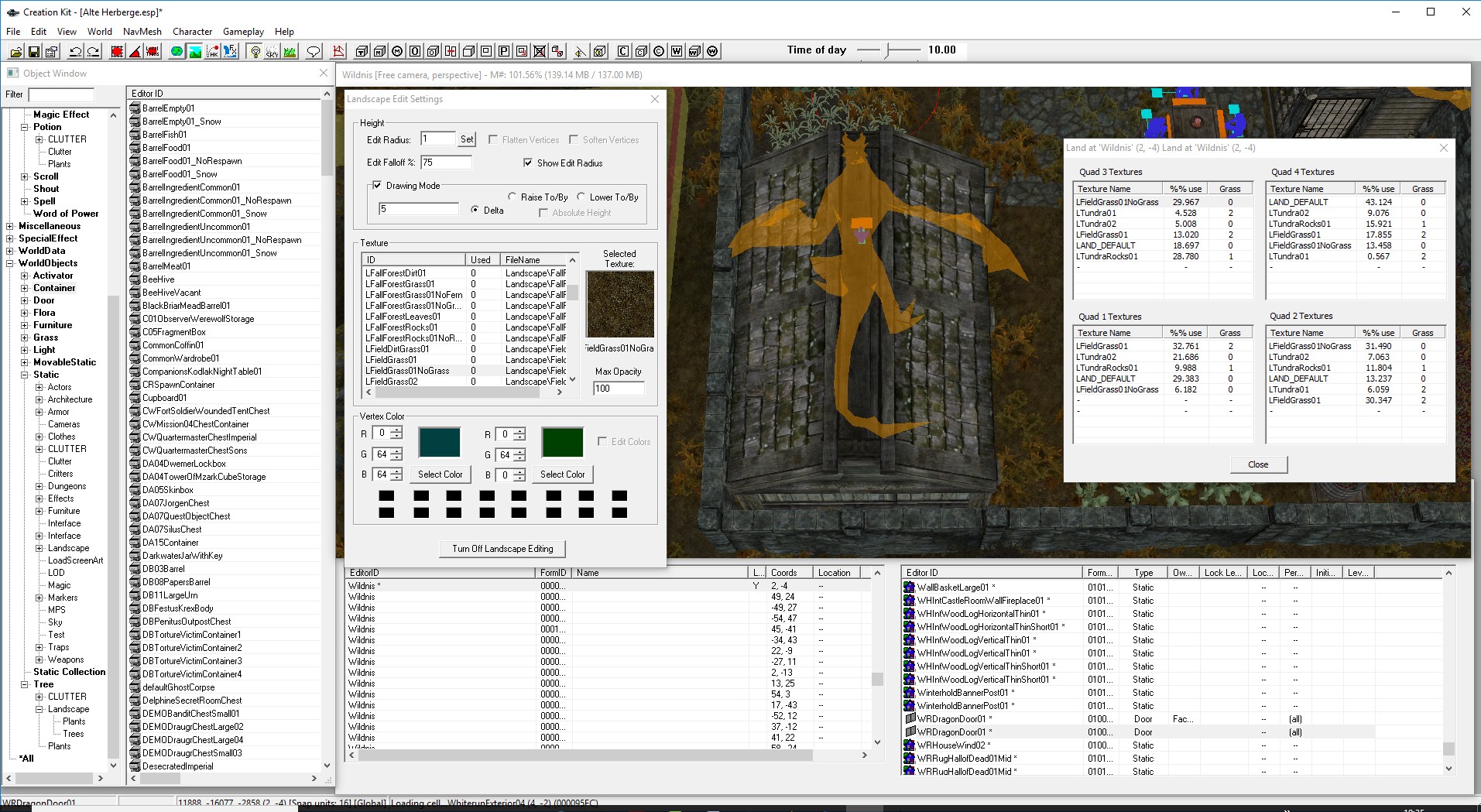Toggle the grass display toolbar icon

pyautogui.click(x=290, y=52)
